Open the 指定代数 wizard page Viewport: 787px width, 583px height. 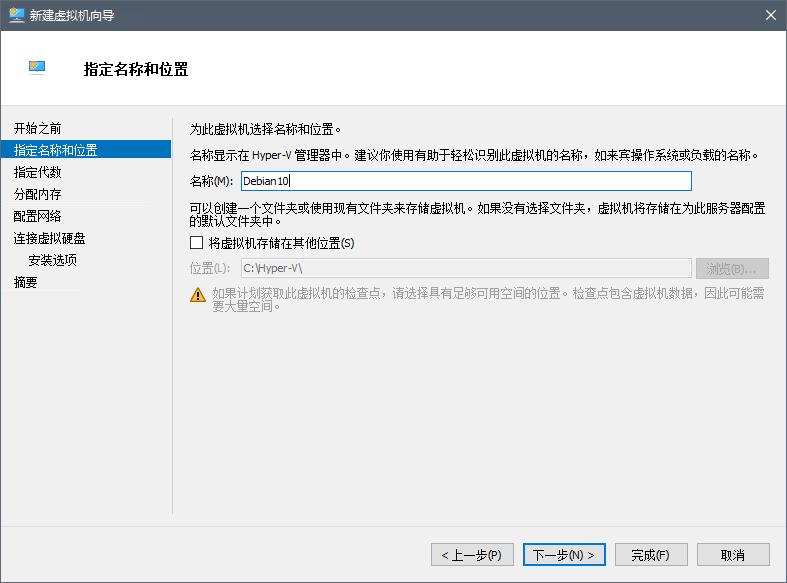(x=38, y=172)
